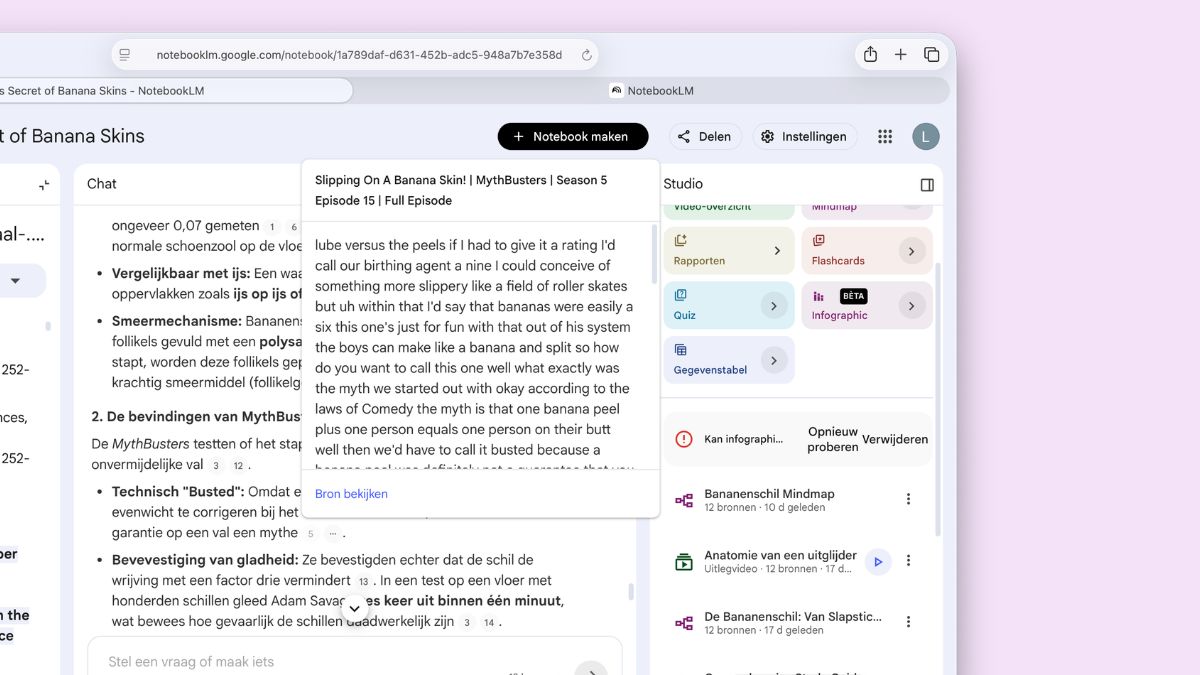Open the Google apps grid
This screenshot has height=675, width=1200.
coord(885,137)
